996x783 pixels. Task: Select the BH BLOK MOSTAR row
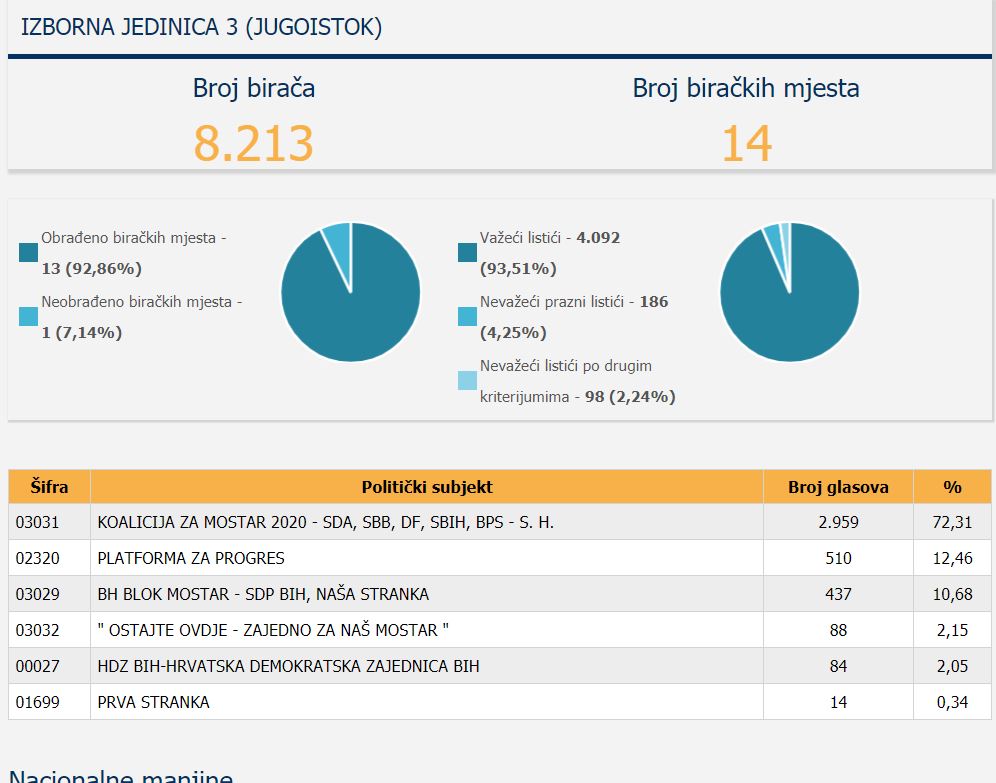click(500, 594)
